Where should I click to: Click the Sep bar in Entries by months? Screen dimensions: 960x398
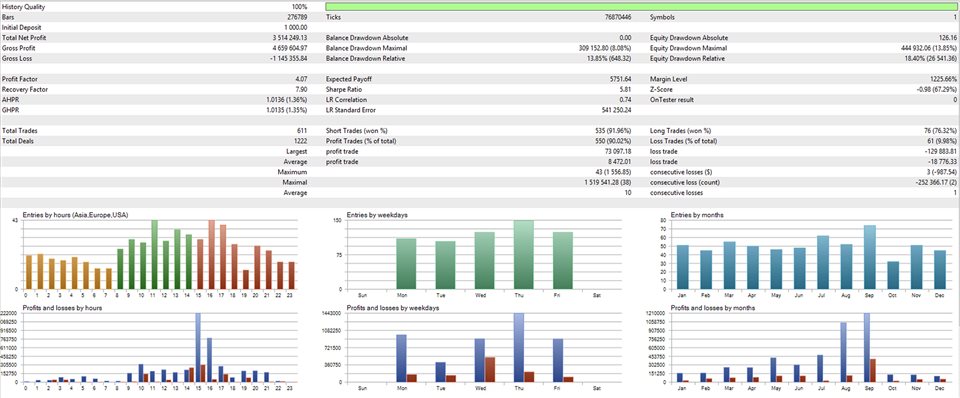click(870, 257)
